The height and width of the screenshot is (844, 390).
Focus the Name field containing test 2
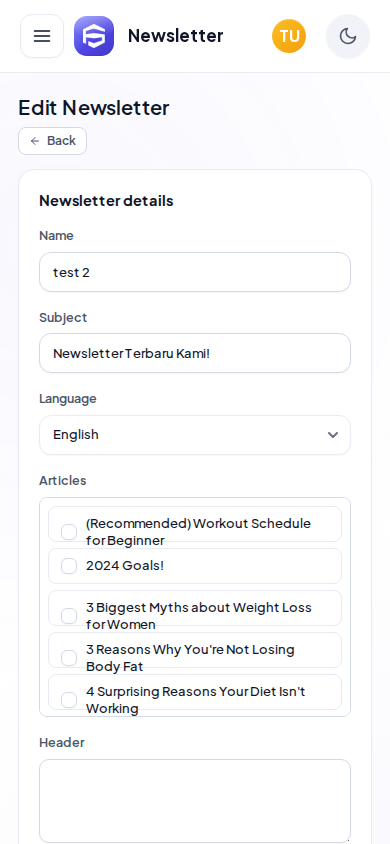coord(195,272)
